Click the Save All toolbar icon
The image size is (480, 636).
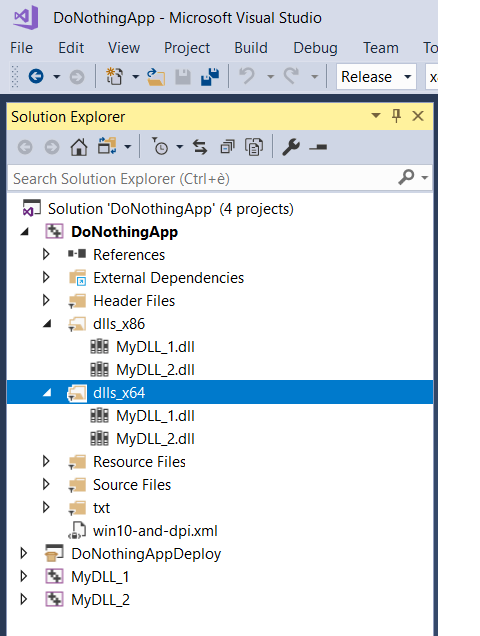click(x=210, y=77)
